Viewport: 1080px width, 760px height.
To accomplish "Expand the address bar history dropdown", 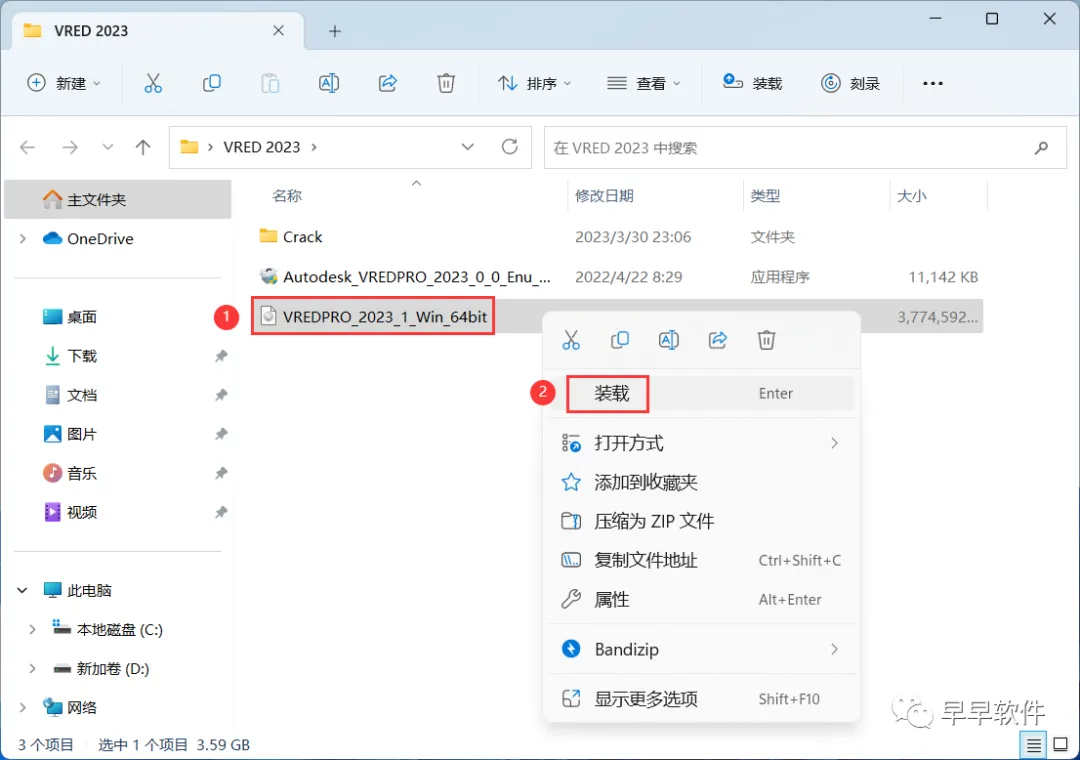I will 468,147.
